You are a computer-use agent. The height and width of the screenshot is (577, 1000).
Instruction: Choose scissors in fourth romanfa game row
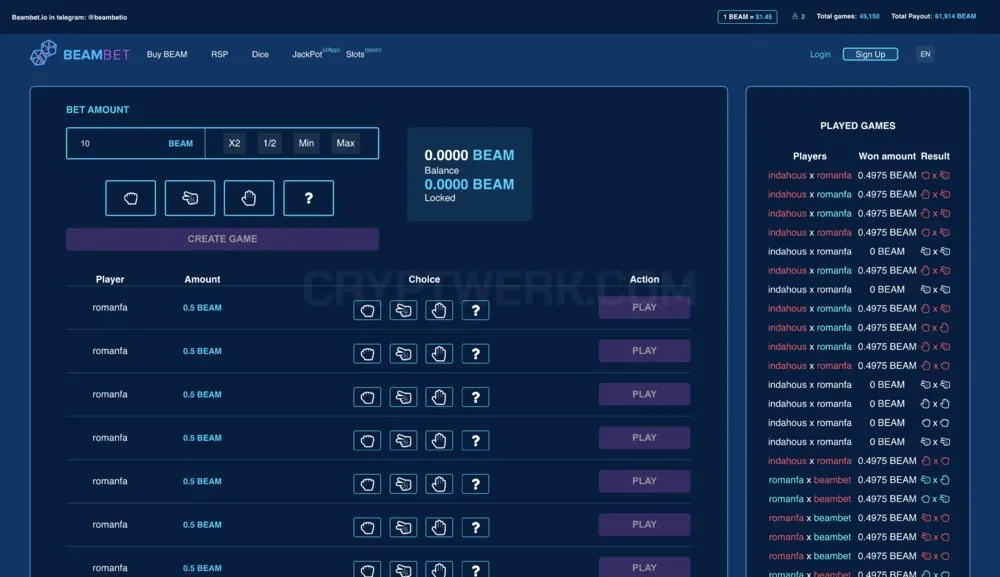(x=403, y=440)
